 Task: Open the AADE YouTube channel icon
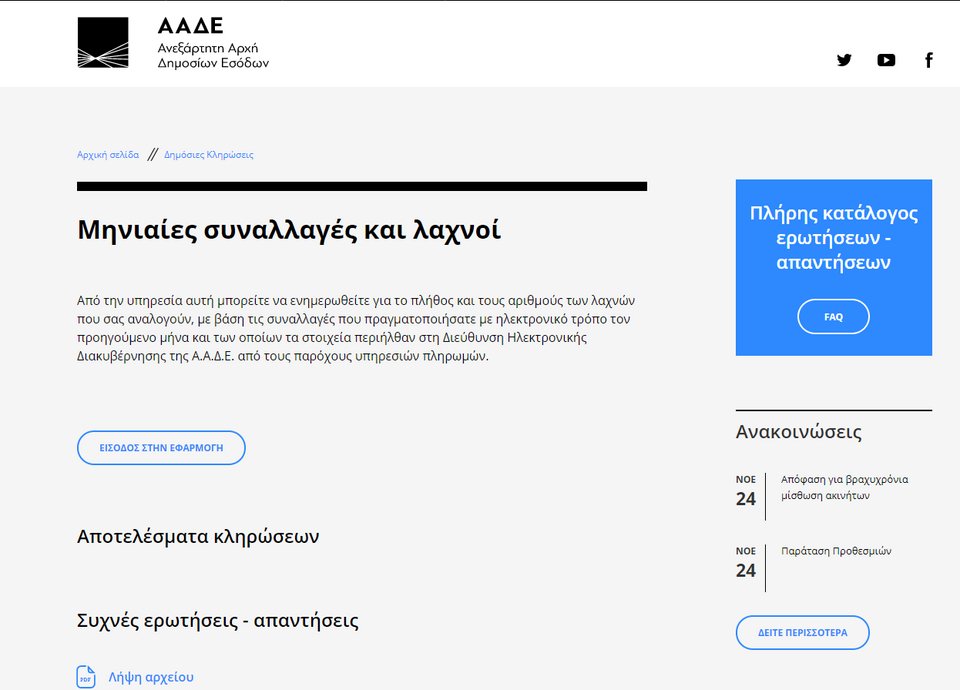click(886, 60)
